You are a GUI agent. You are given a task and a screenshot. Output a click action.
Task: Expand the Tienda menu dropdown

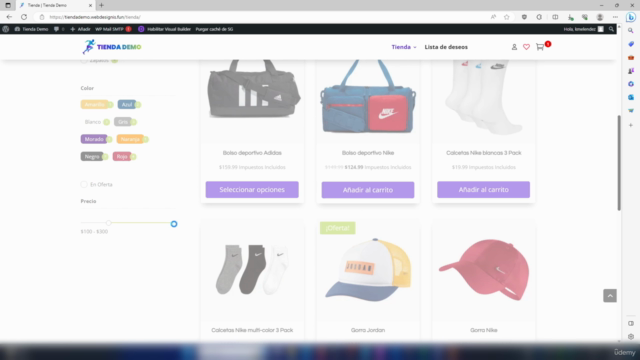pyautogui.click(x=404, y=47)
